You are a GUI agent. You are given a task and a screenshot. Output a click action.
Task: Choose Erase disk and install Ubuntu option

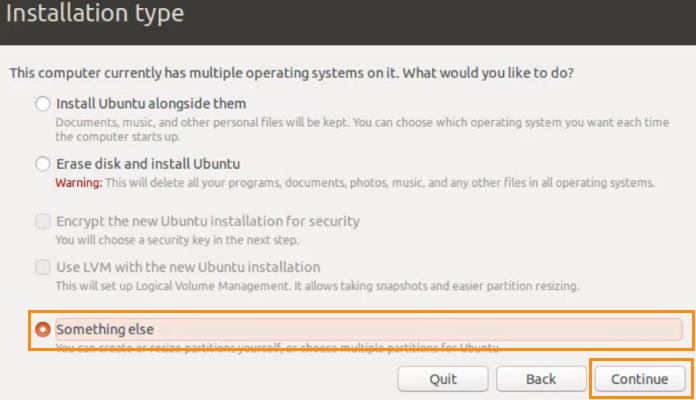43,164
